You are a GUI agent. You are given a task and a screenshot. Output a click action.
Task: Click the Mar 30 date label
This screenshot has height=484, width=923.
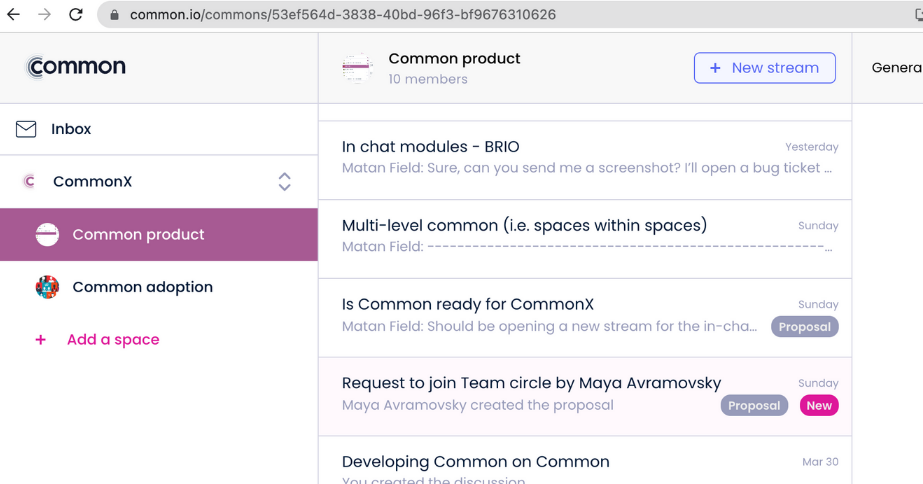820,462
